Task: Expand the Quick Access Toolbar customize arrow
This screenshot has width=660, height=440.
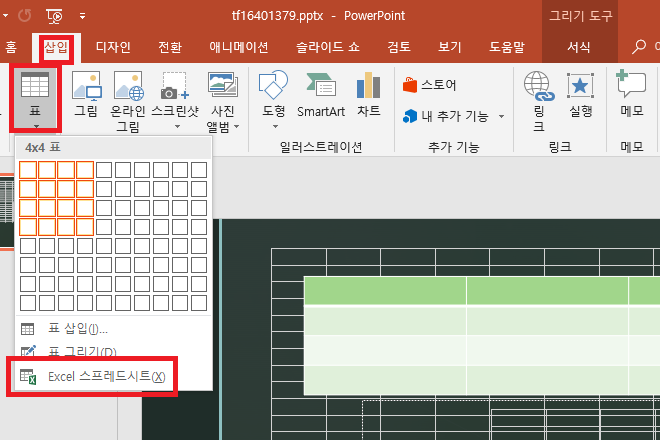Action: [82, 16]
